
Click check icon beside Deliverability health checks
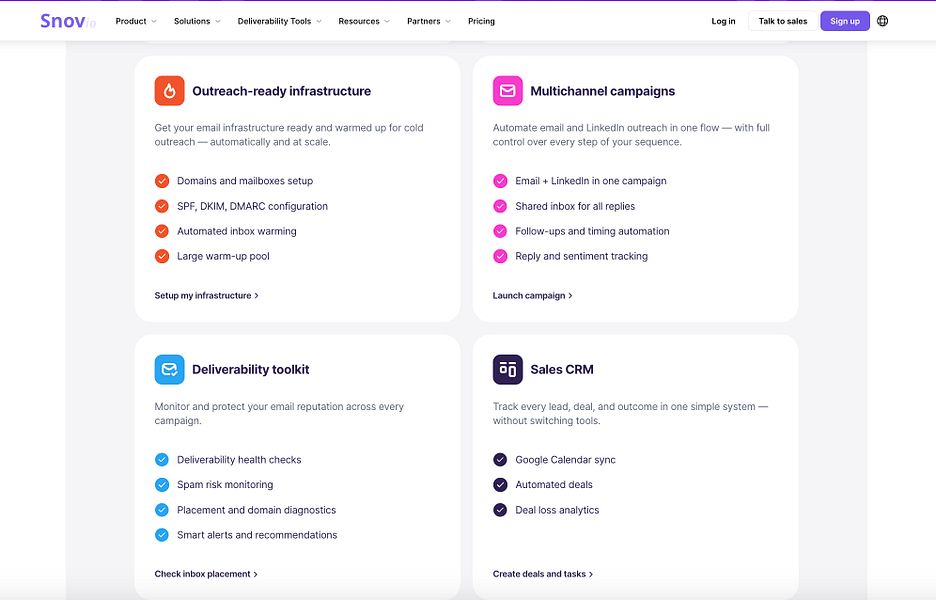(162, 460)
